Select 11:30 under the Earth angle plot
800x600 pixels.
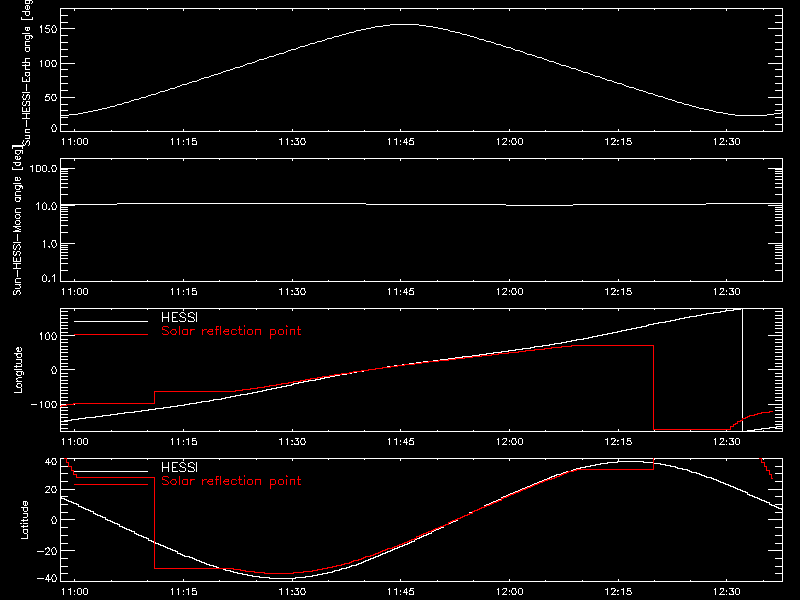pos(292,141)
